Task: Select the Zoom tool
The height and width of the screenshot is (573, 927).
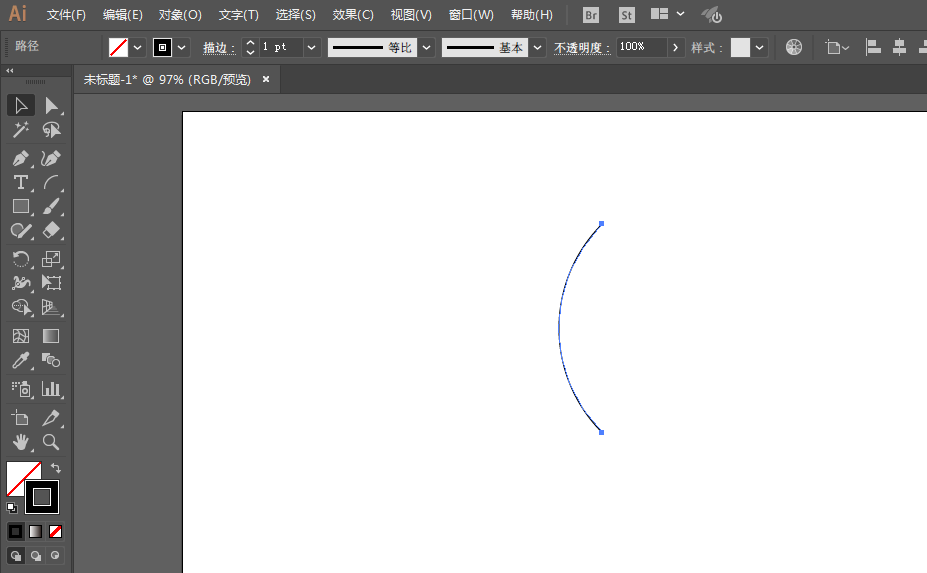Action: (51, 442)
